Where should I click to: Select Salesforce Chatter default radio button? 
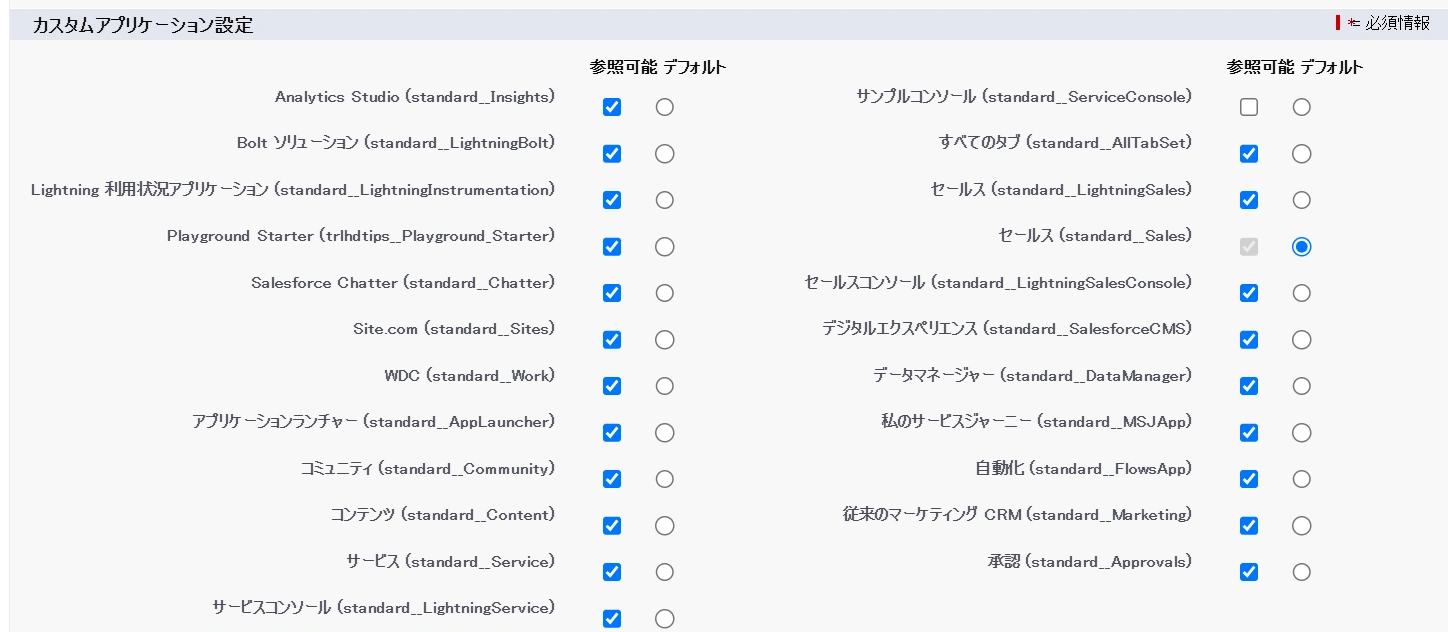pyautogui.click(x=665, y=293)
